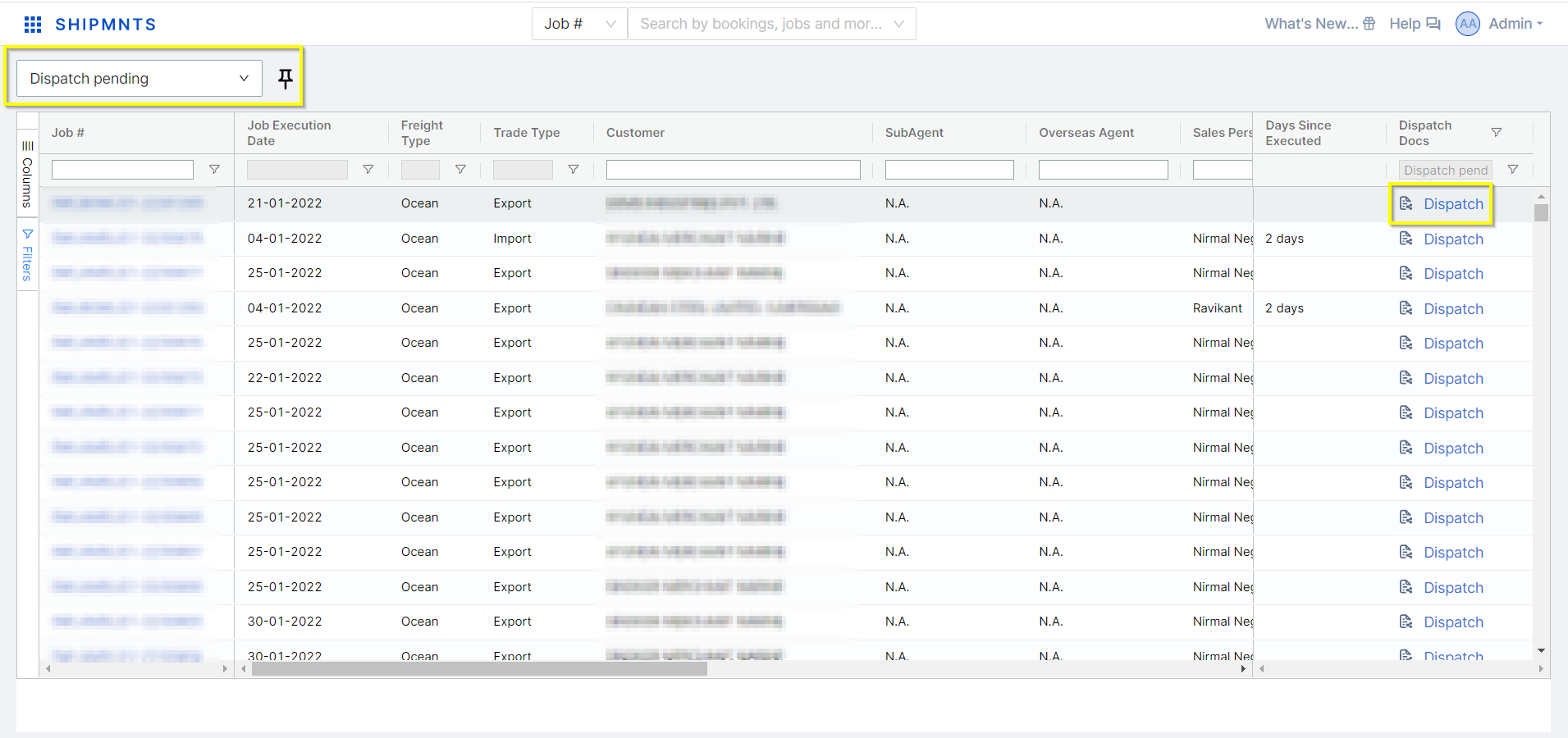Viewport: 1568px width, 738px height.
Task: Click the Job # filter input
Action: click(x=122, y=170)
